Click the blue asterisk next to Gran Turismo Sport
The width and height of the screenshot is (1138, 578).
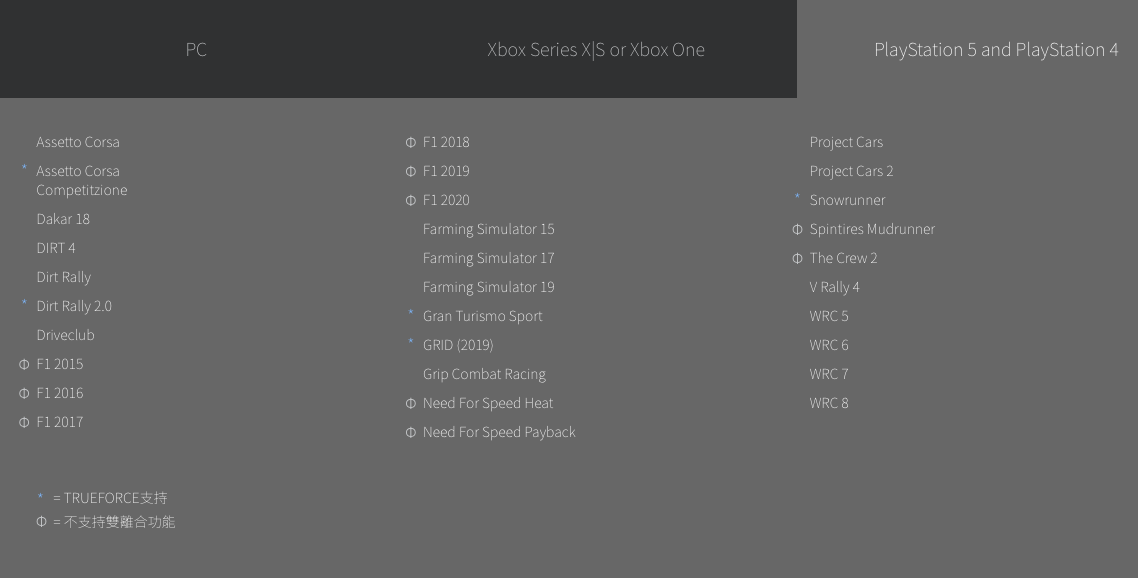click(x=411, y=312)
